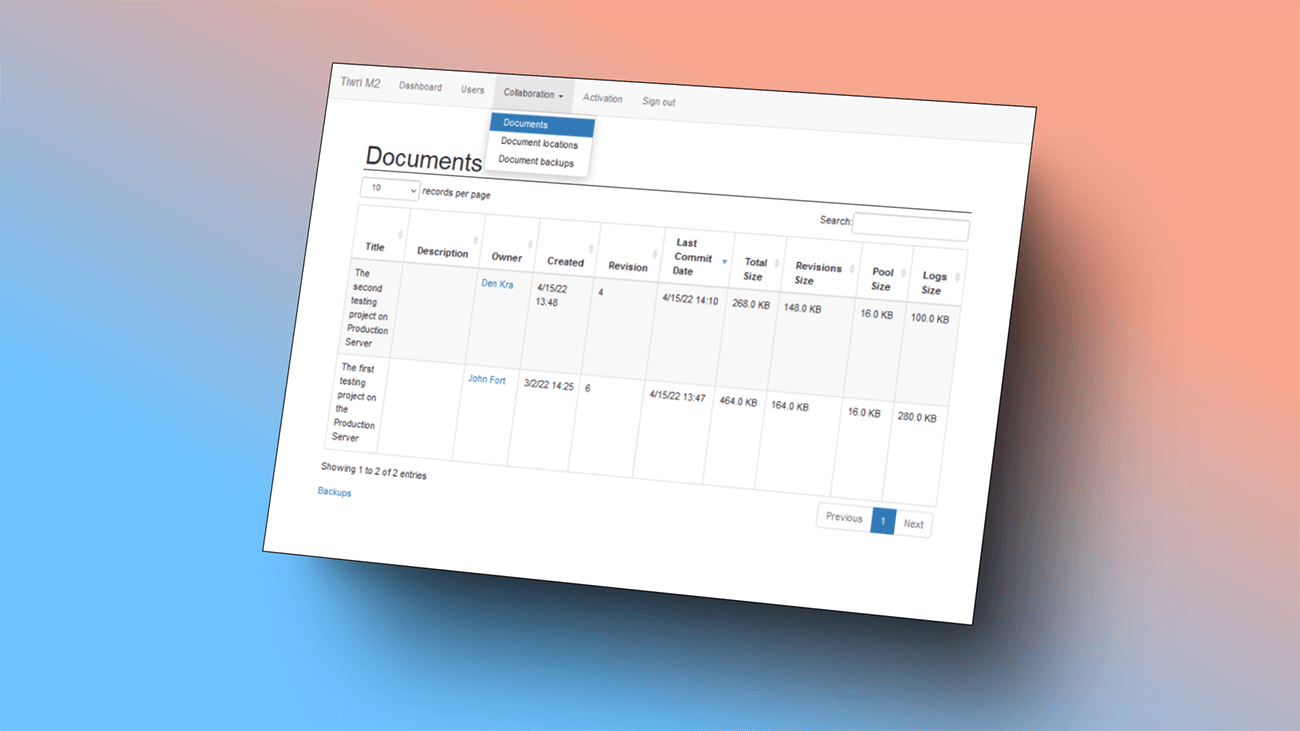Open Document backups menu entry
Image resolution: width=1300 pixels, height=731 pixels.
click(536, 162)
